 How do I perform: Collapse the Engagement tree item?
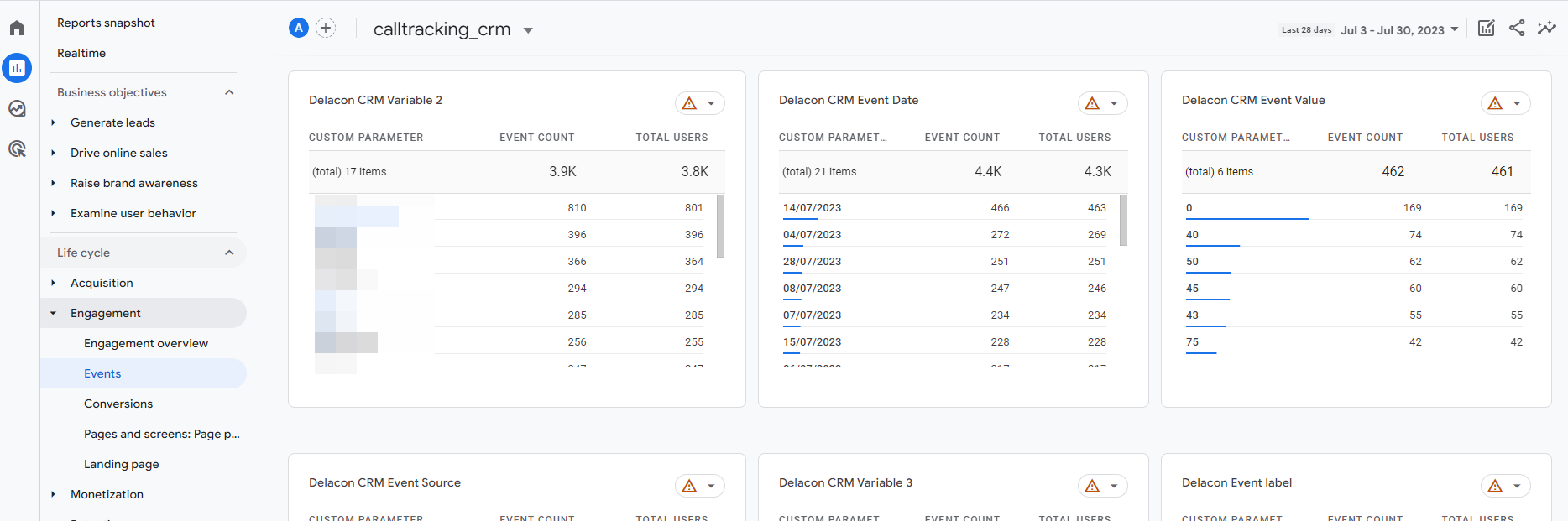point(53,313)
